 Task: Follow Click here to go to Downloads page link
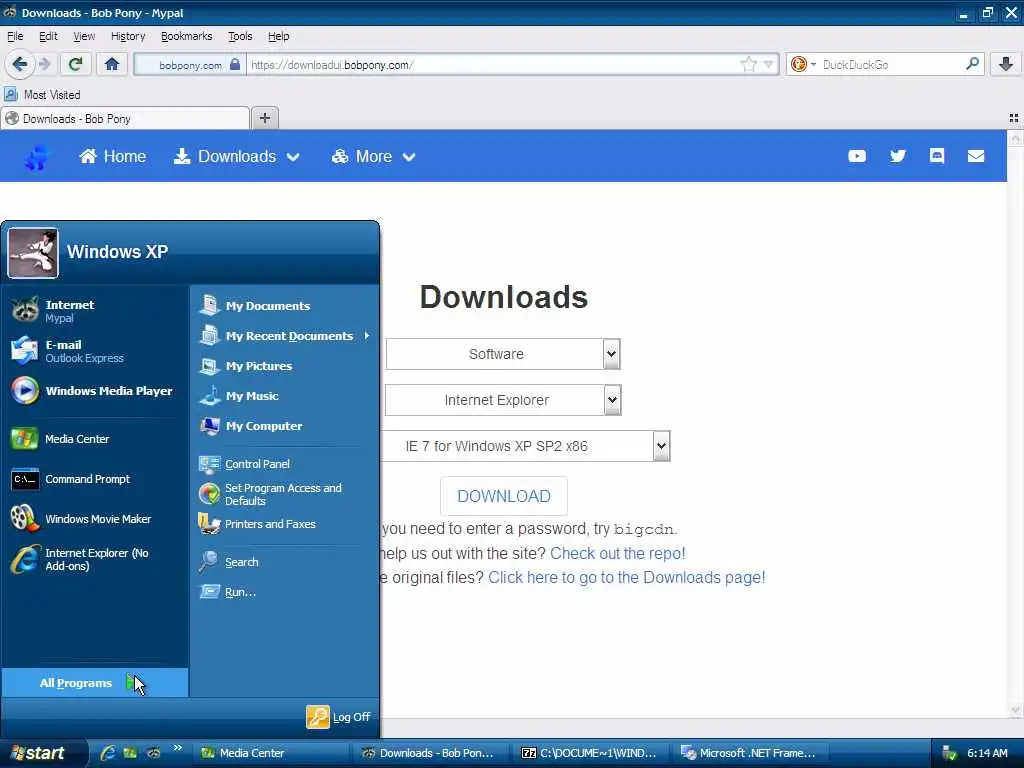(x=626, y=577)
